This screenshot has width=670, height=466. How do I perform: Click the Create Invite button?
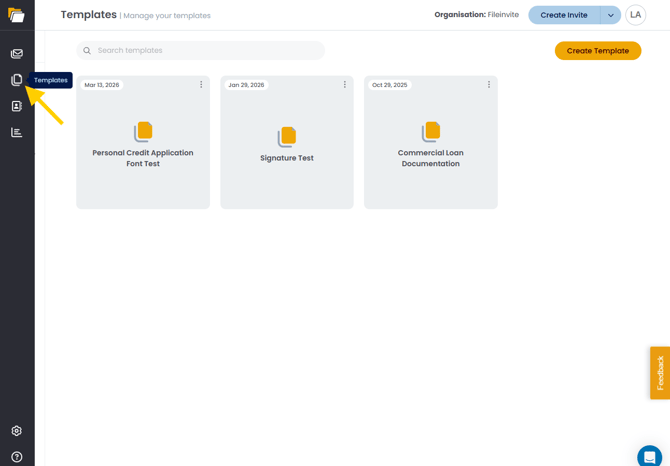click(564, 15)
